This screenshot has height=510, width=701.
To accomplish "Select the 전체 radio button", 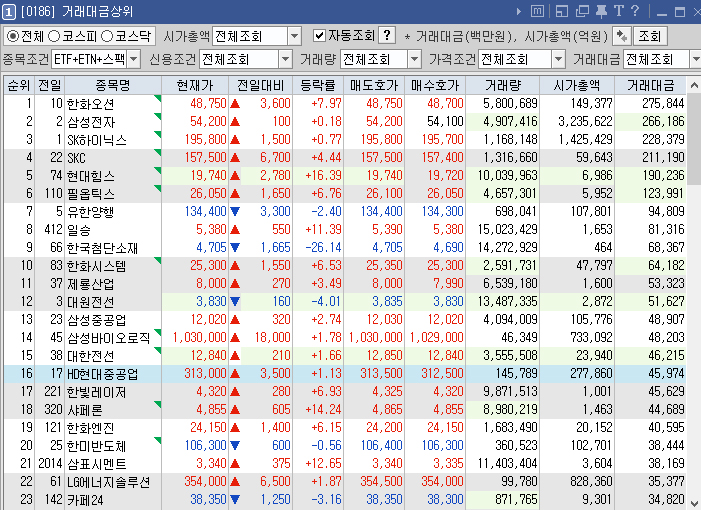I will point(13,36).
